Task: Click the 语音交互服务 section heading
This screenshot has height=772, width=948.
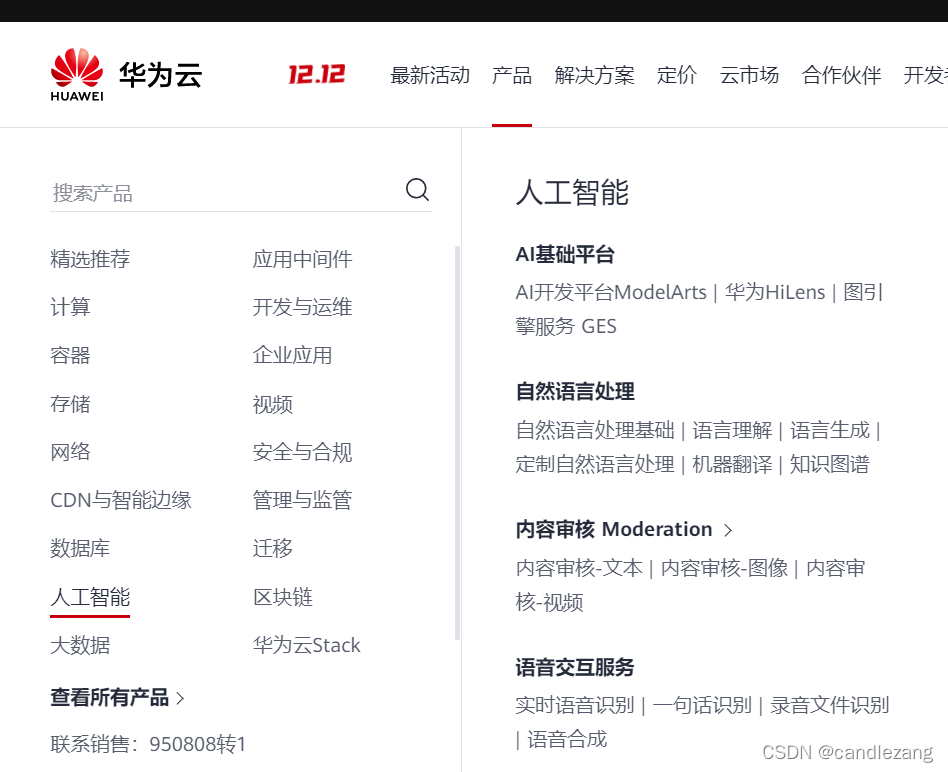Action: pyautogui.click(x=575, y=667)
